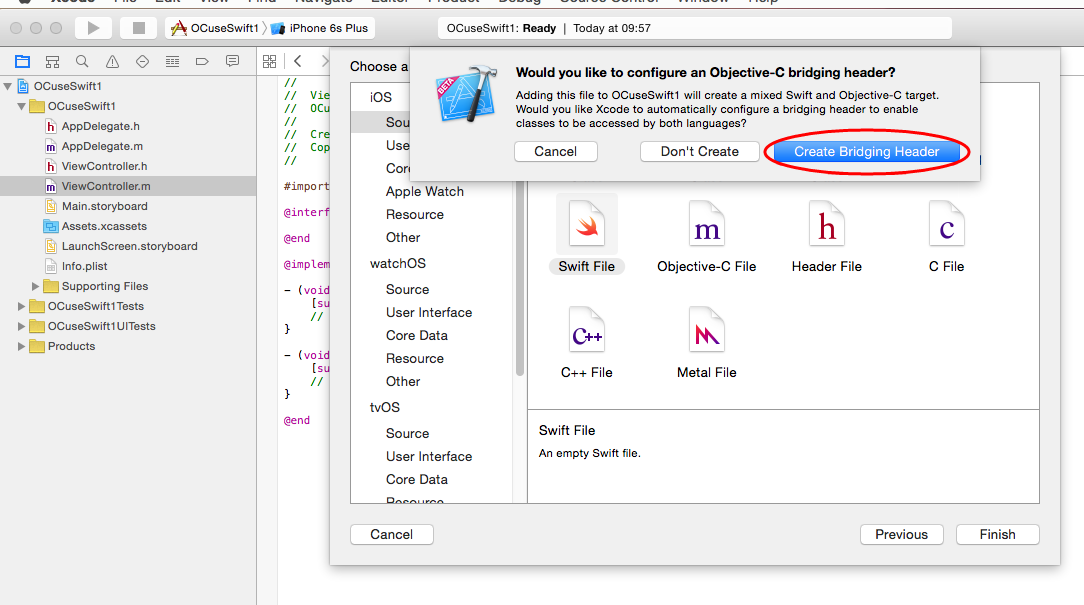Click Cancel in the bridging header dialog
The image size is (1084, 605).
555,151
